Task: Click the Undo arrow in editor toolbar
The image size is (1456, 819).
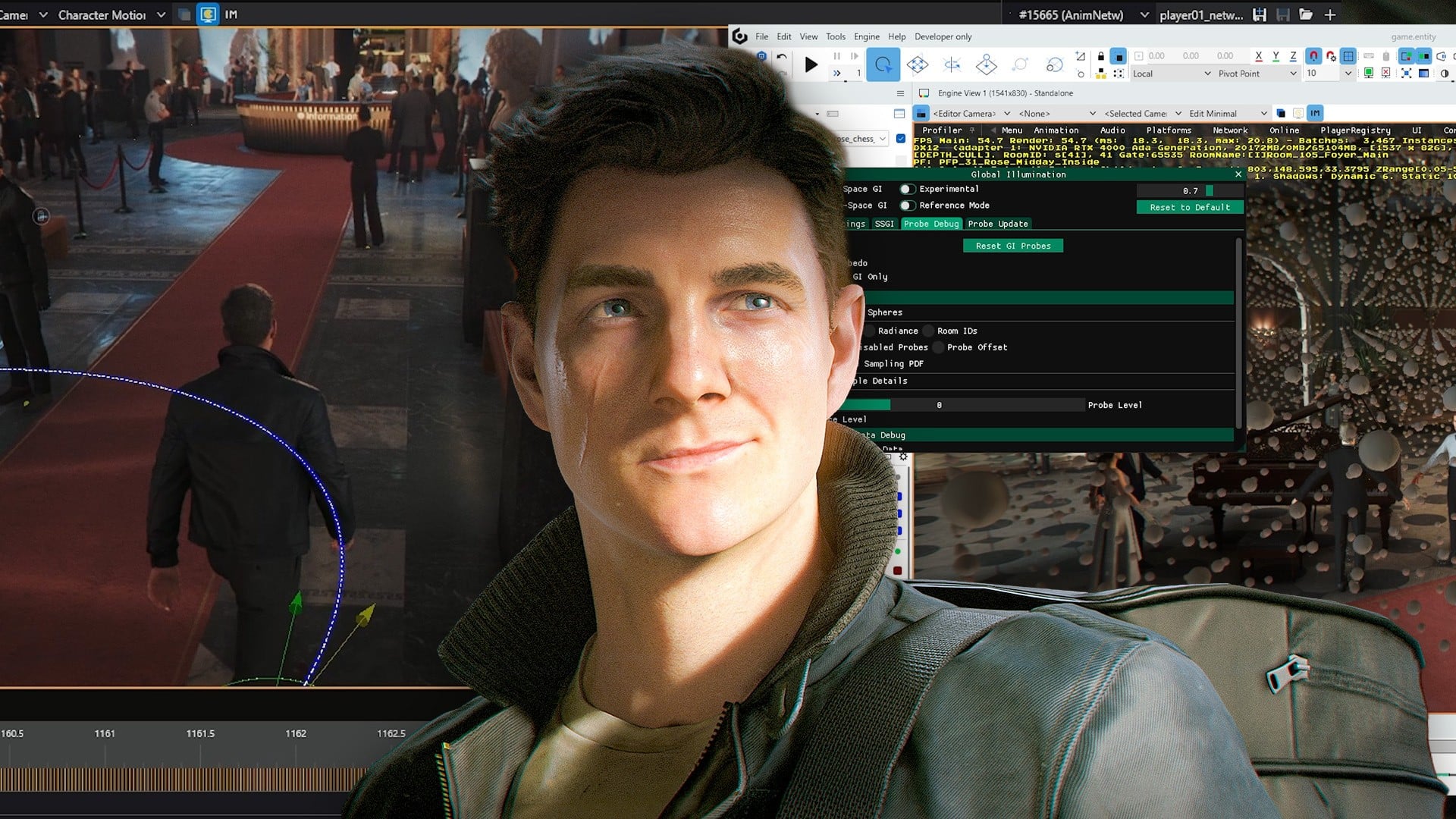Action: point(782,57)
